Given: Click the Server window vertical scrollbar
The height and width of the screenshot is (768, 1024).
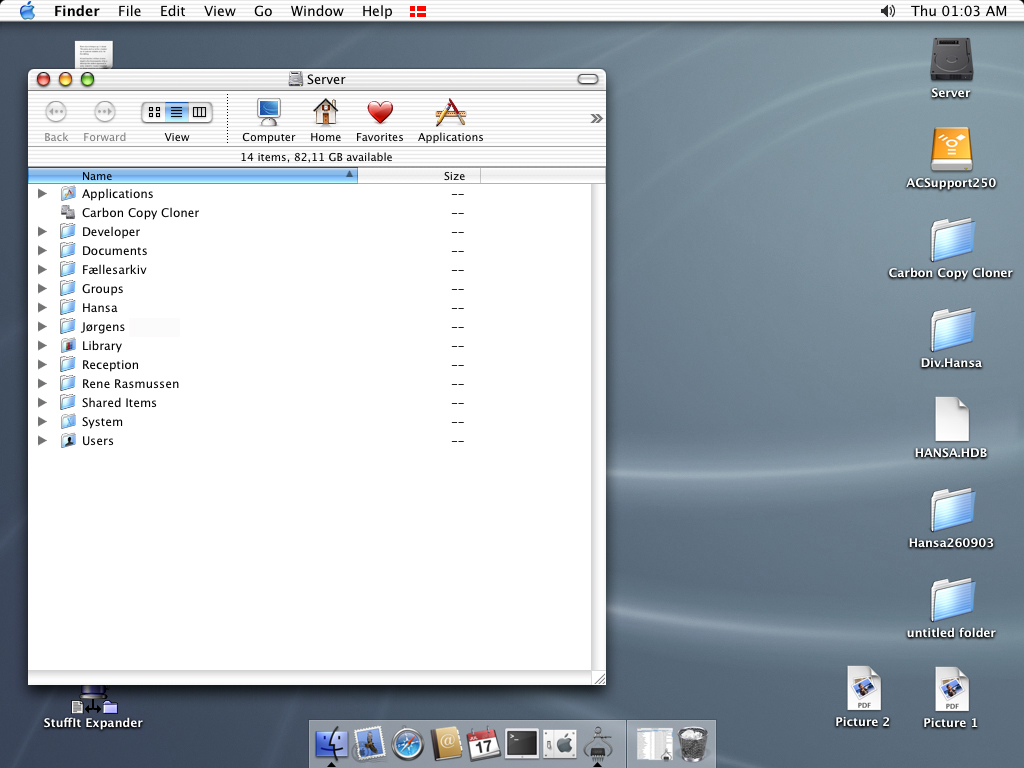Looking at the screenshot, I should 598,427.
